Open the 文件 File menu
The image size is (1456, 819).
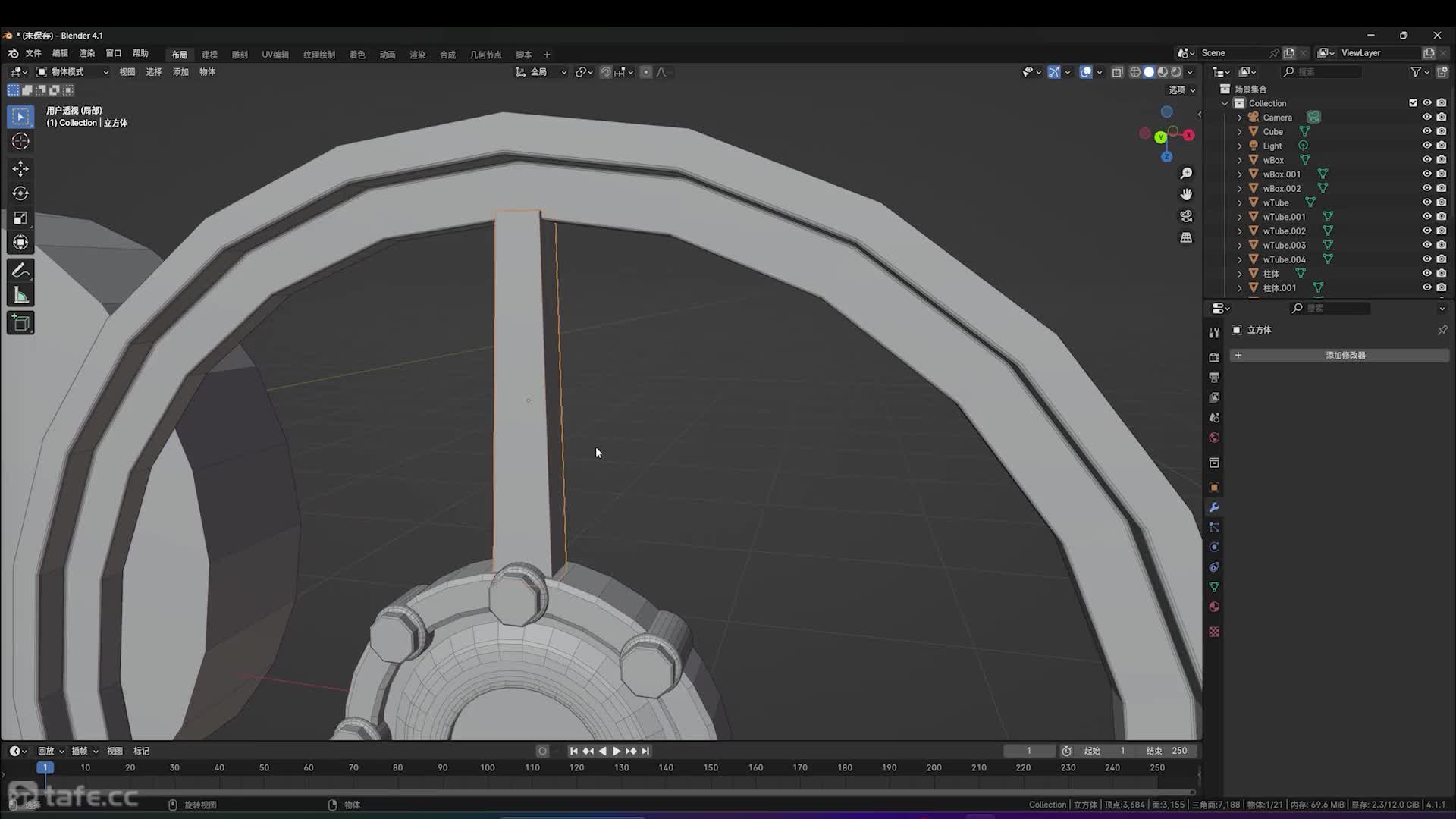pyautogui.click(x=33, y=53)
